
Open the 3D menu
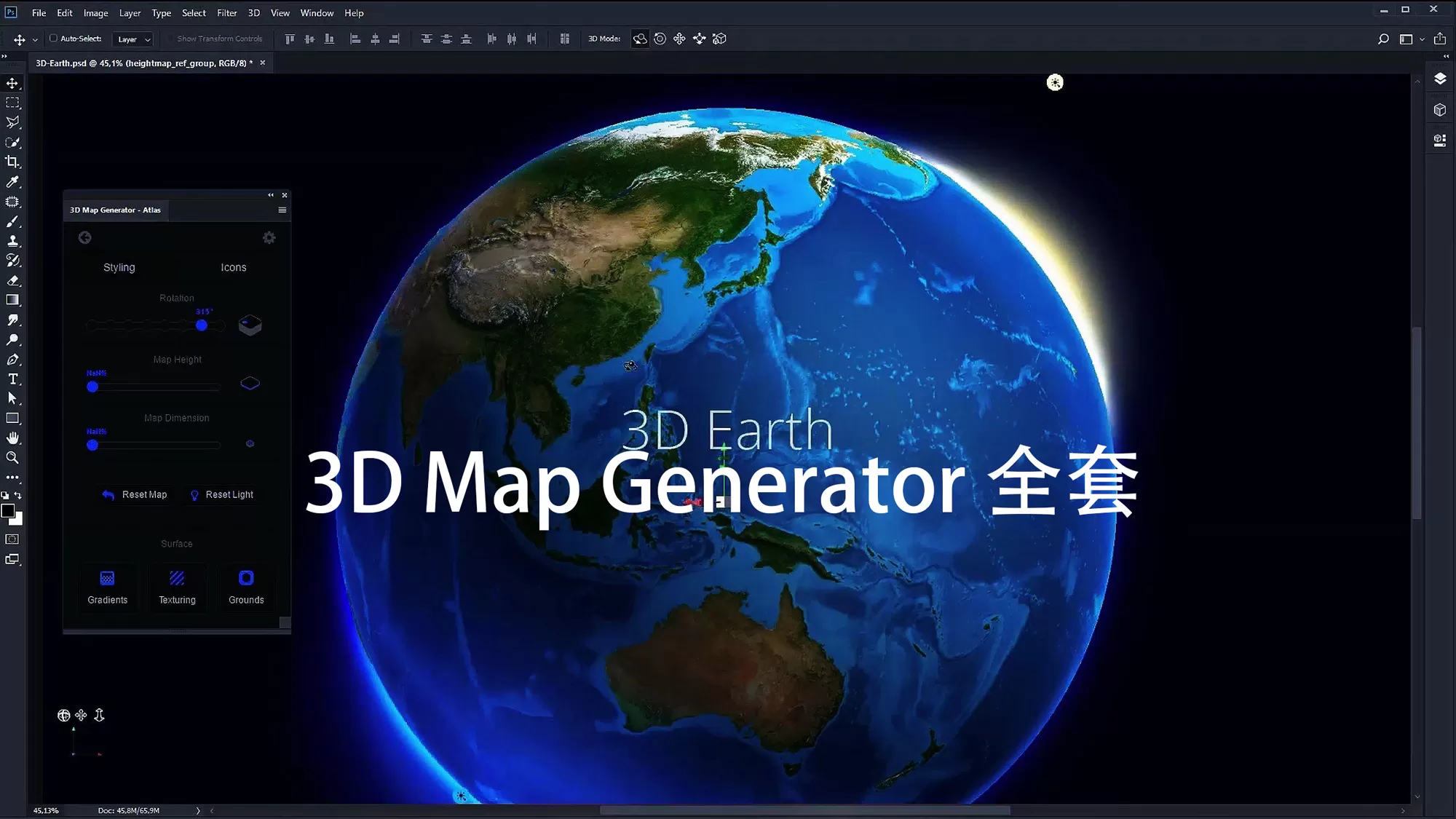[x=253, y=13]
